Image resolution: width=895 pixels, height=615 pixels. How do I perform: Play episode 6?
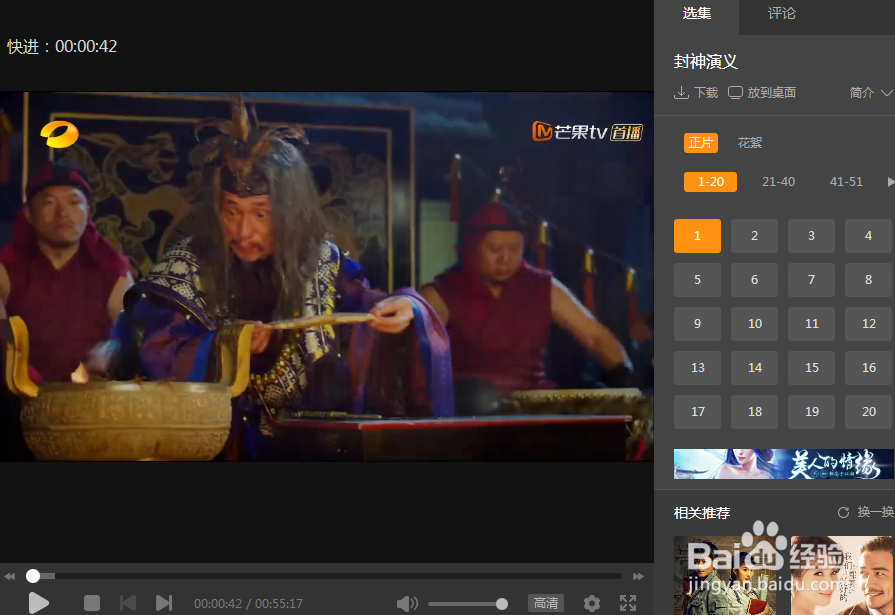pos(754,280)
